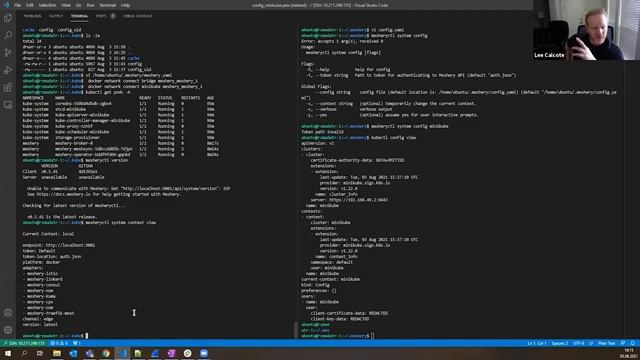Open the Run and Debug view
Image resolution: width=640 pixels, height=360 pixels.
[x=8, y=70]
